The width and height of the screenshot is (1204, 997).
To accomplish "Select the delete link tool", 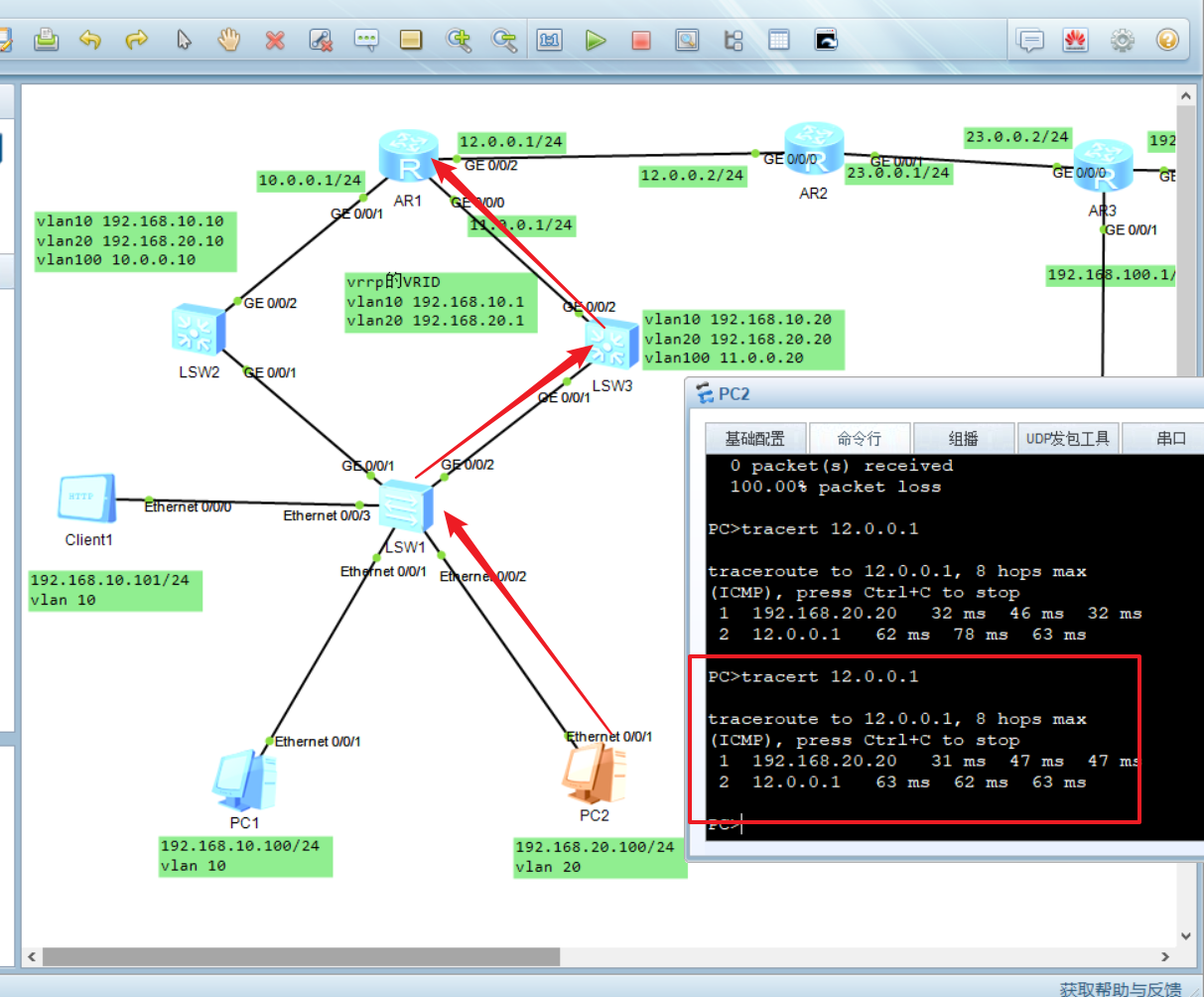I will click(x=321, y=40).
